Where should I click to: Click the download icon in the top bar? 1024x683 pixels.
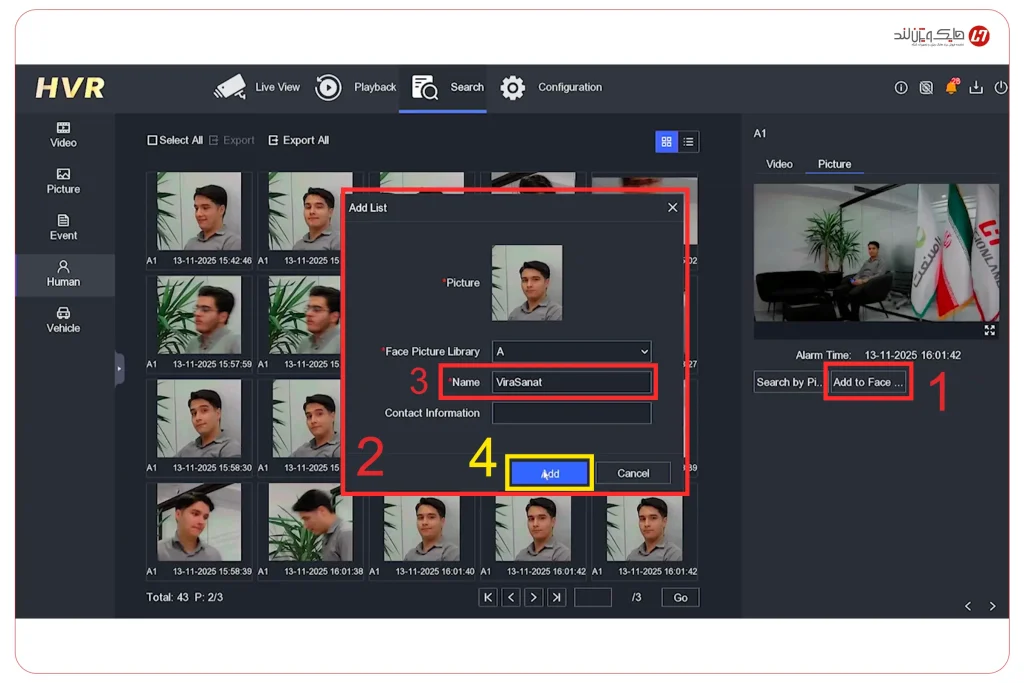[977, 88]
